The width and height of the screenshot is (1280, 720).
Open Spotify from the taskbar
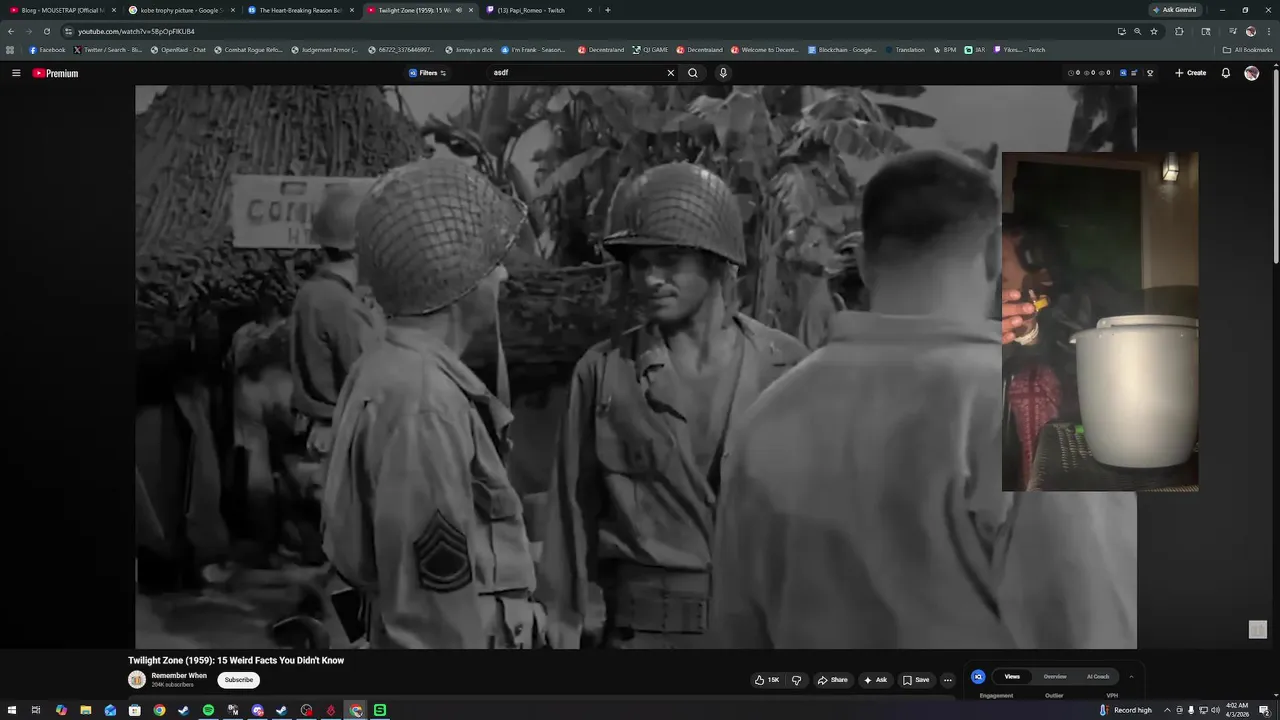pos(208,710)
